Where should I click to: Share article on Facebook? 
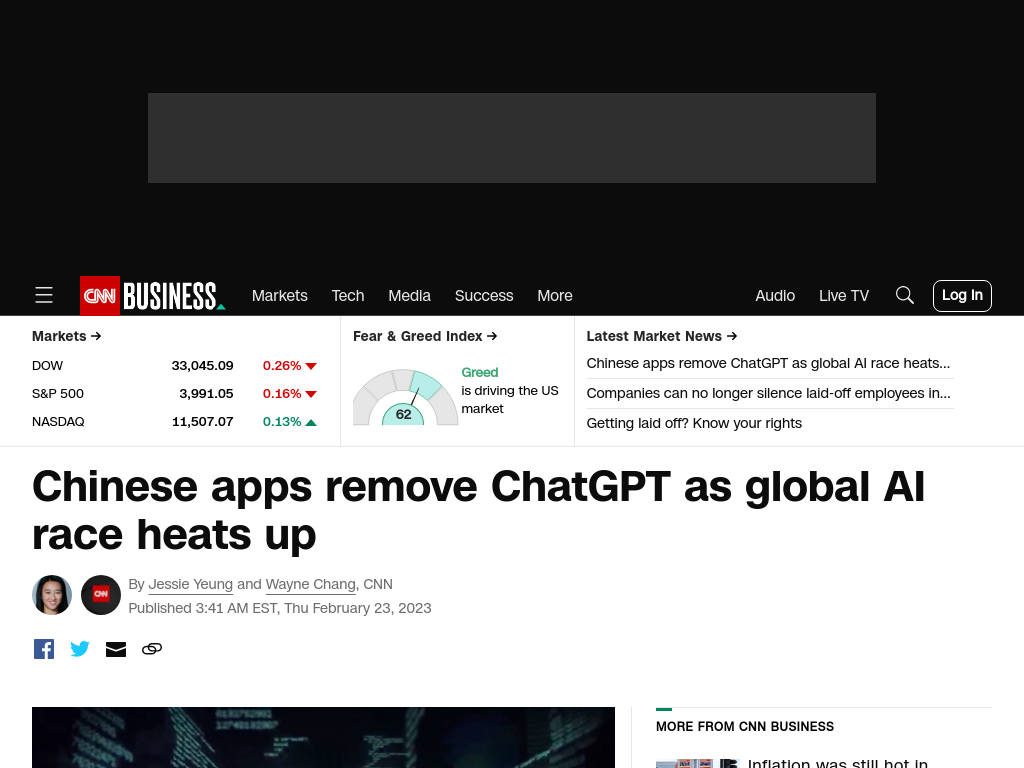point(44,649)
